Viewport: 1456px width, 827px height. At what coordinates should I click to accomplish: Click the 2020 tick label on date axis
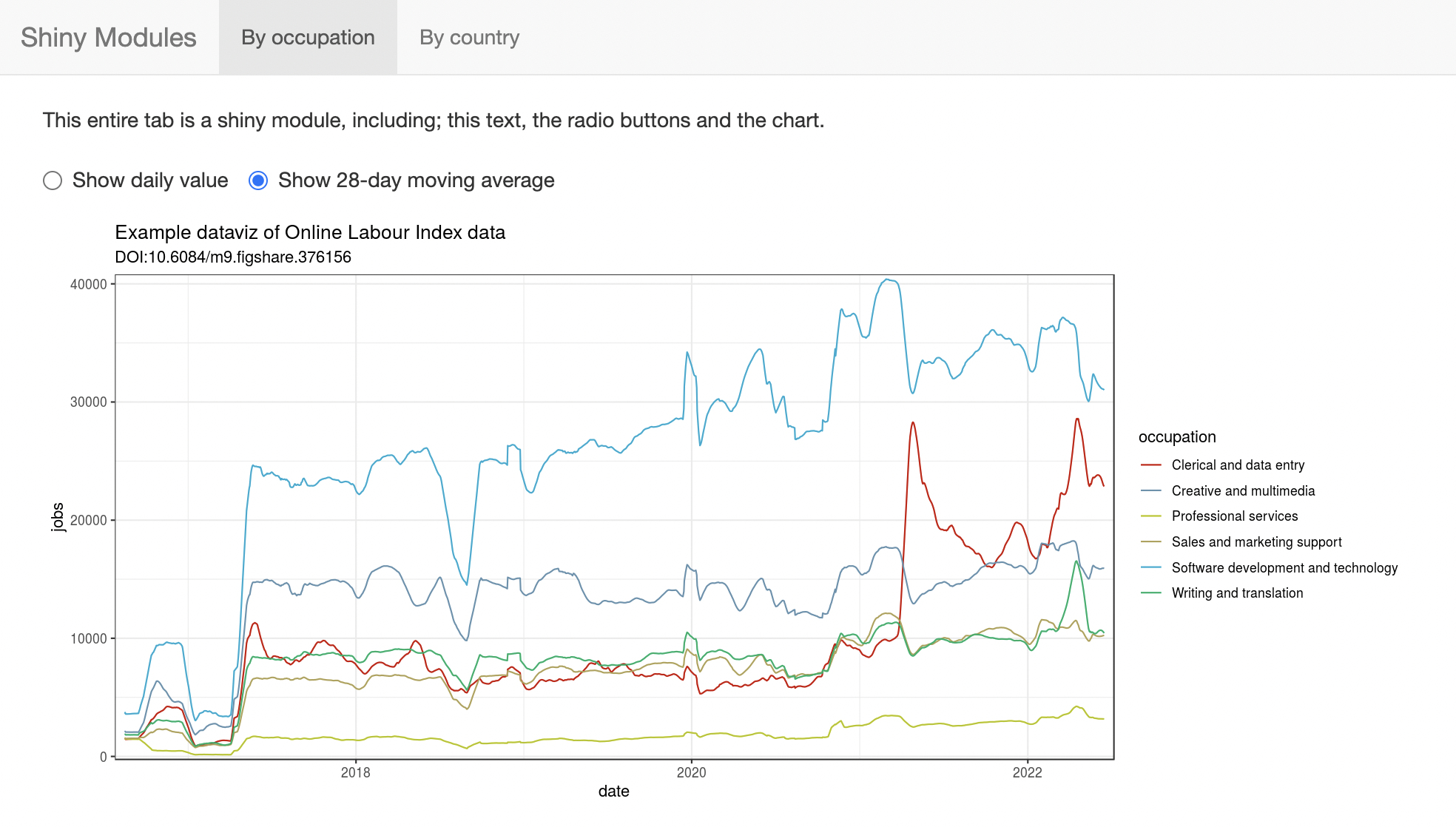coord(691,773)
